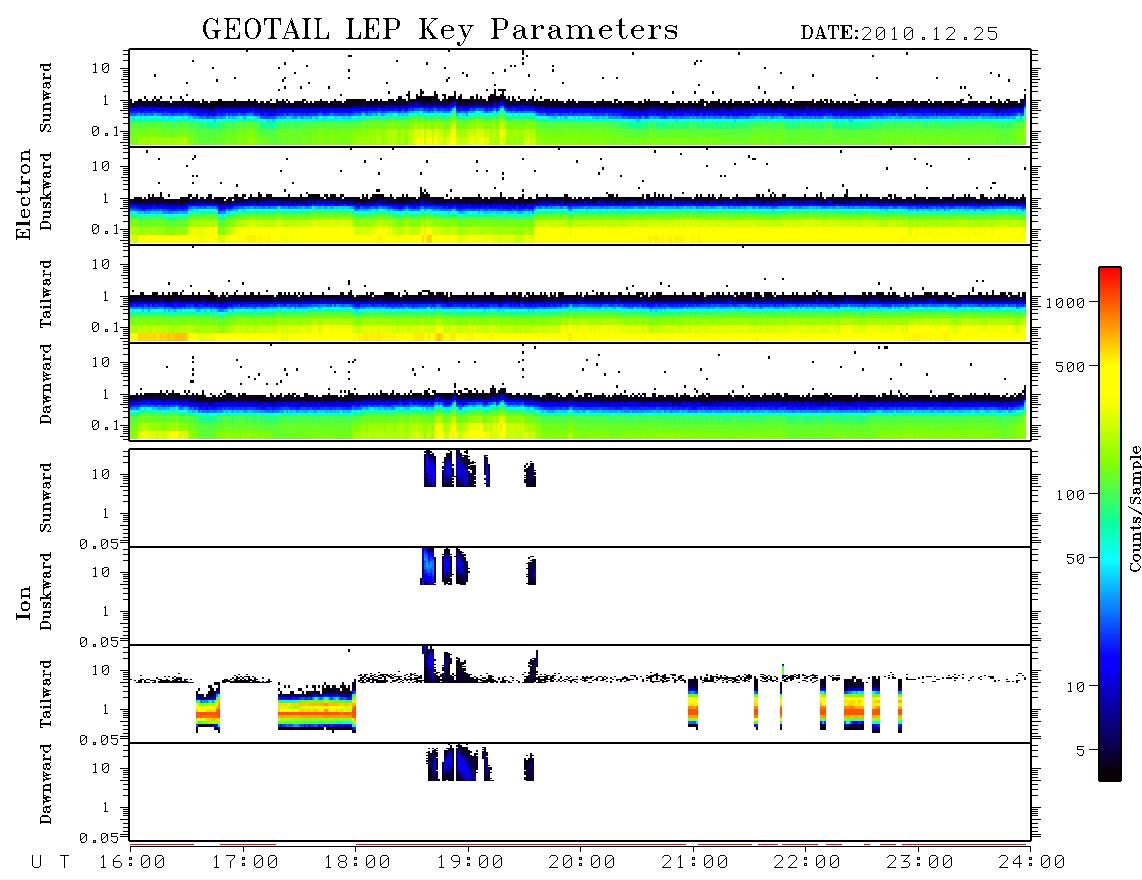Click the Electron 'Duskward' panel label
The image size is (1142, 880).
click(x=46, y=191)
